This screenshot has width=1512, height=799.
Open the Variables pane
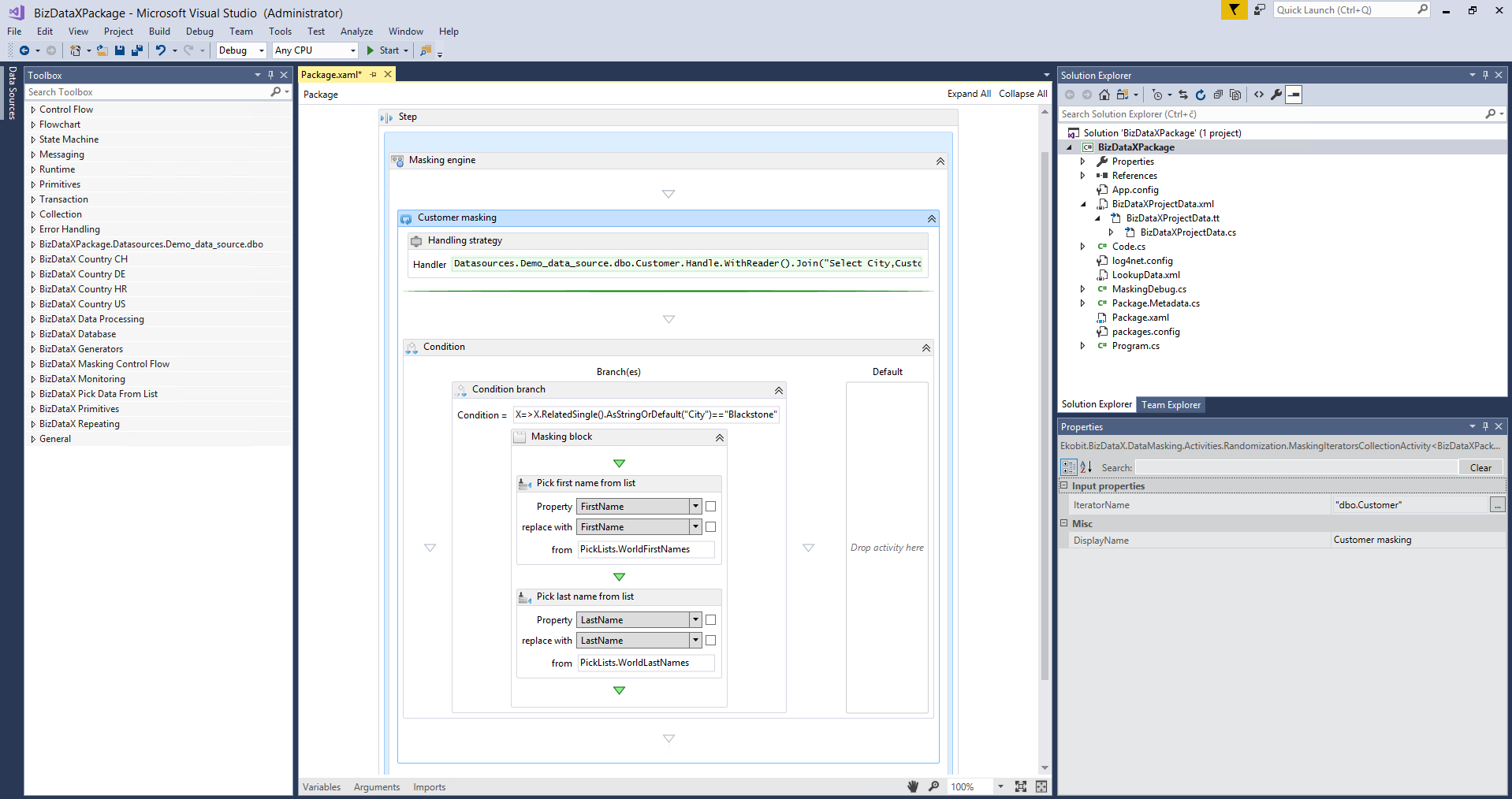pos(322,786)
